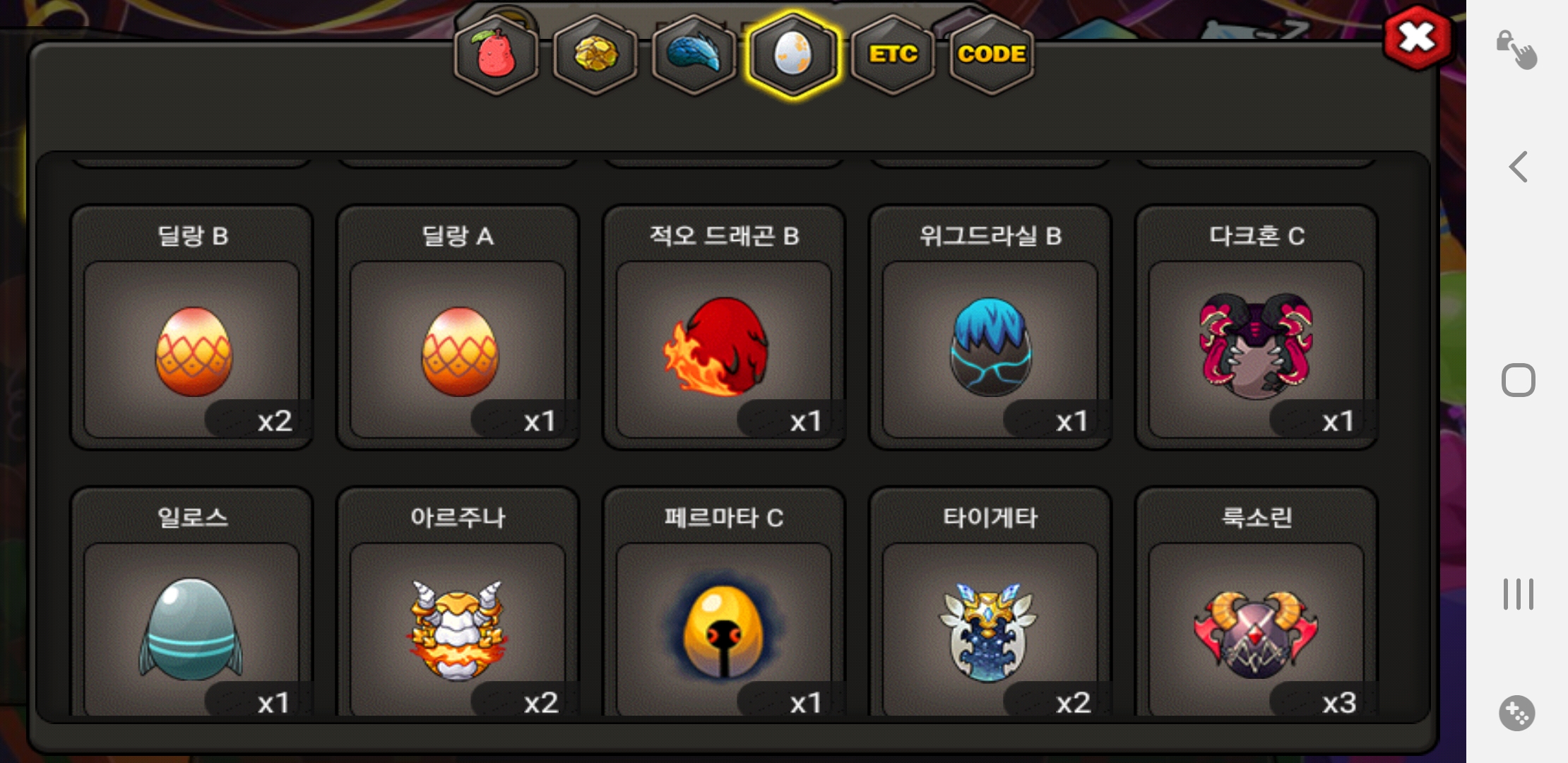
Task: Open the fruit food inventory tab
Action: tap(497, 54)
